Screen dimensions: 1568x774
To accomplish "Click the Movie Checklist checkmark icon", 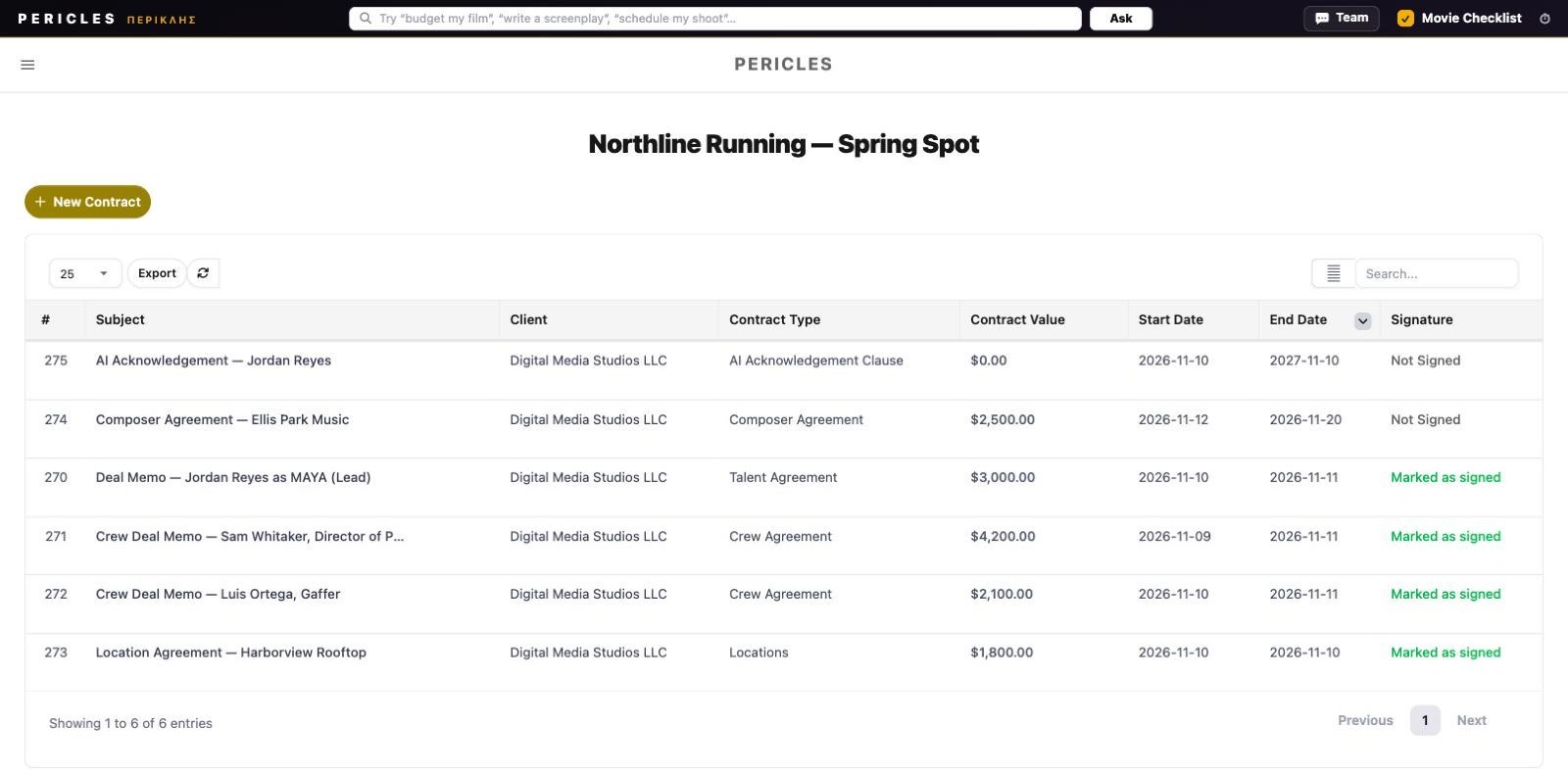I will pyautogui.click(x=1405, y=19).
